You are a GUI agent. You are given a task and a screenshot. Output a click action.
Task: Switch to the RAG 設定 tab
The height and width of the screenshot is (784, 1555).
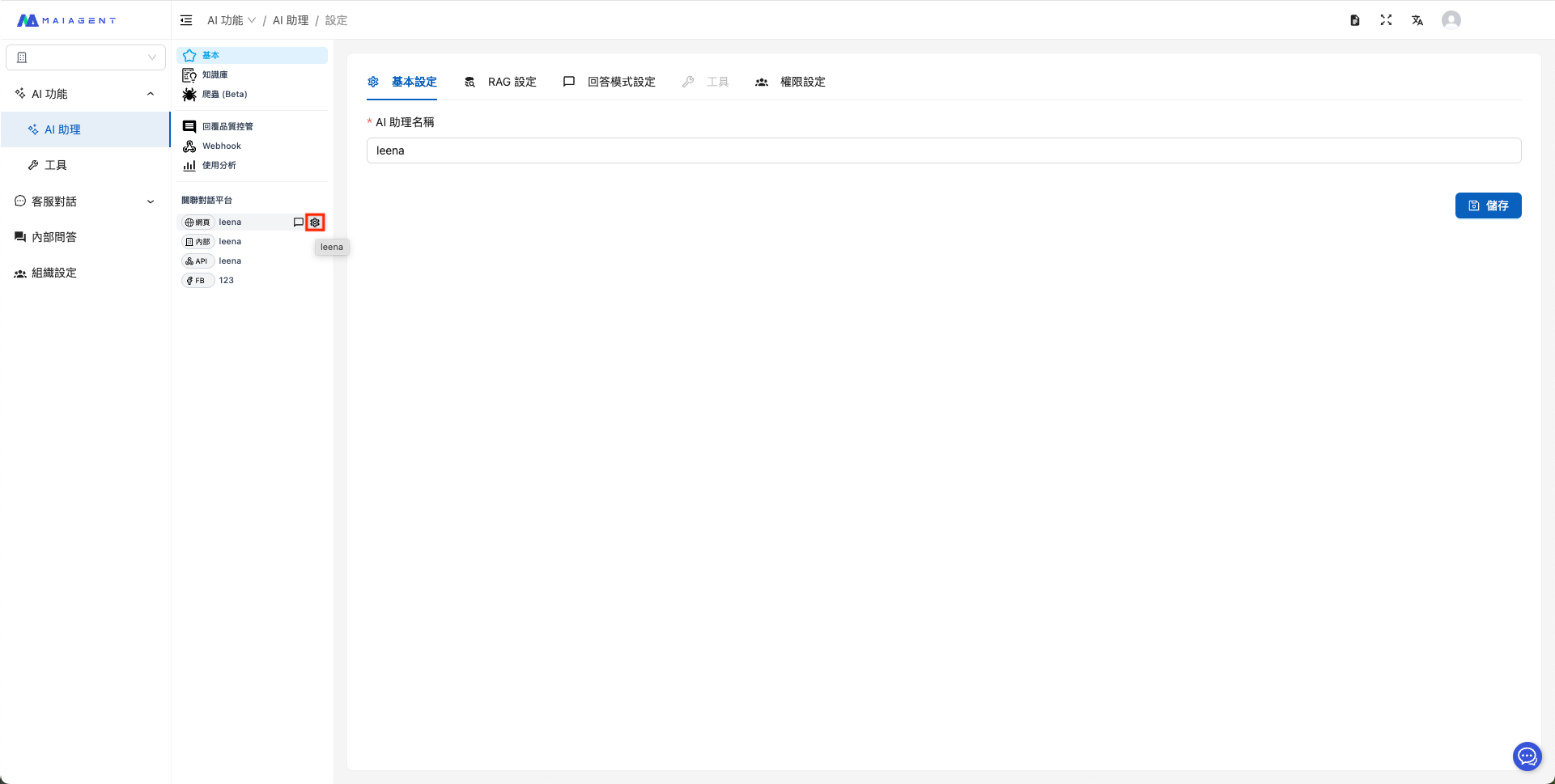pyautogui.click(x=501, y=82)
